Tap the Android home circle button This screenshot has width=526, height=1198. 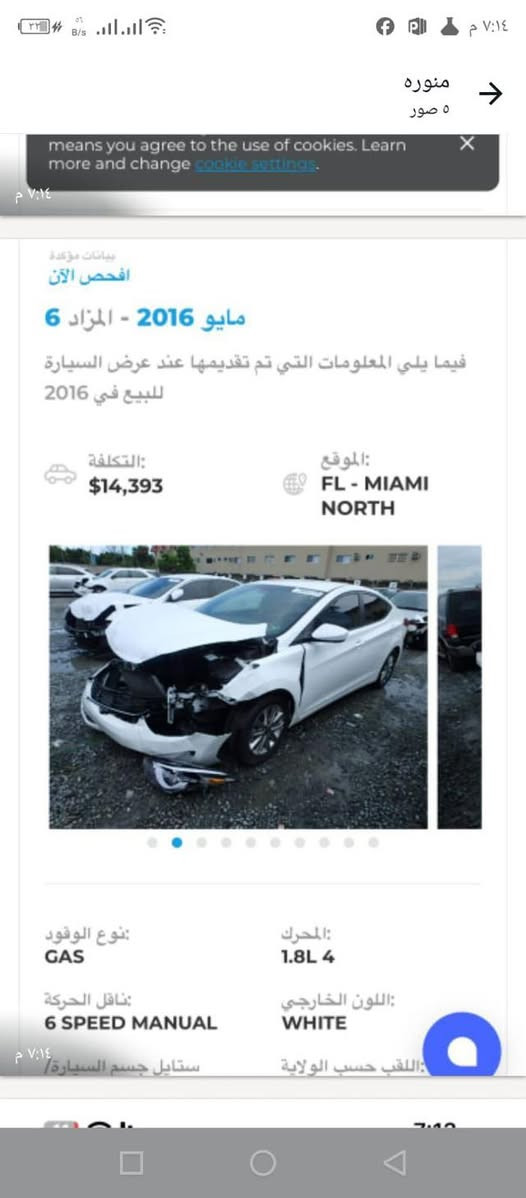tap(263, 1163)
